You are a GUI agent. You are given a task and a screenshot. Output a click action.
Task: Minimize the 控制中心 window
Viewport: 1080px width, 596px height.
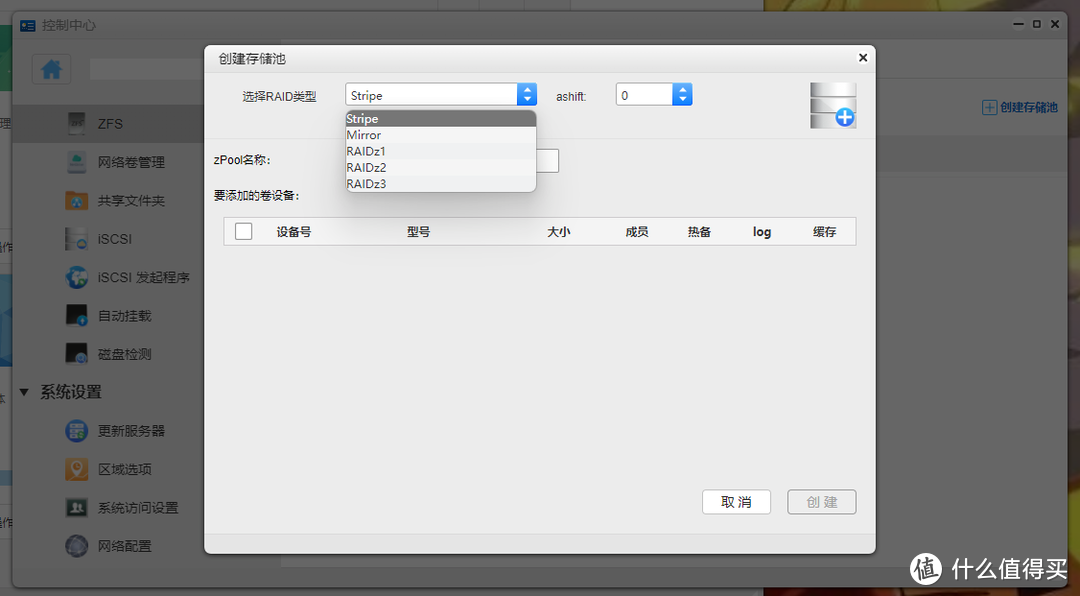1019,24
